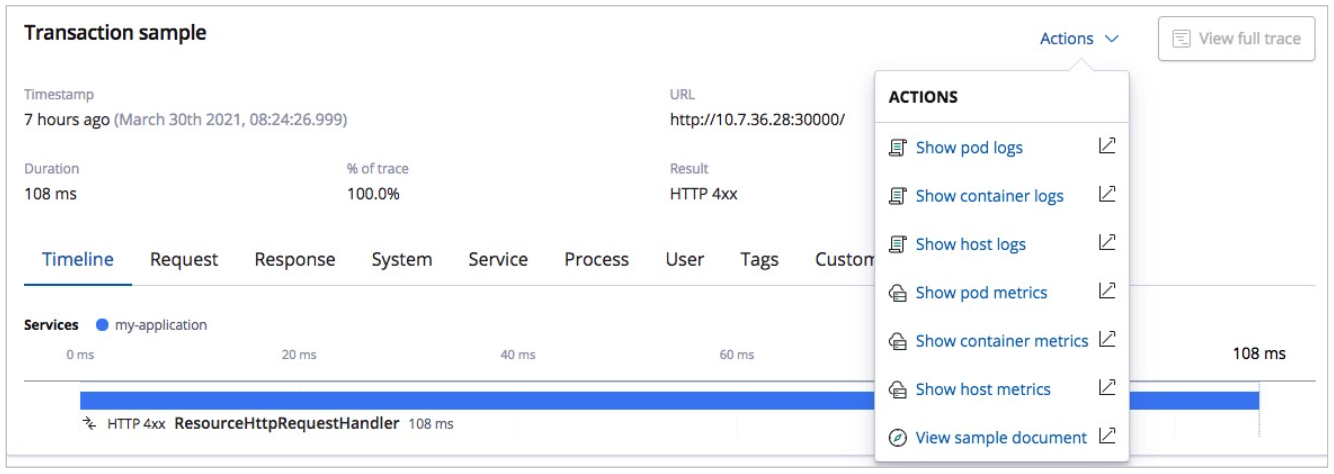Click the metrics icon beside Show container metrics
Image resolution: width=1334 pixels, height=474 pixels.
pos(897,341)
